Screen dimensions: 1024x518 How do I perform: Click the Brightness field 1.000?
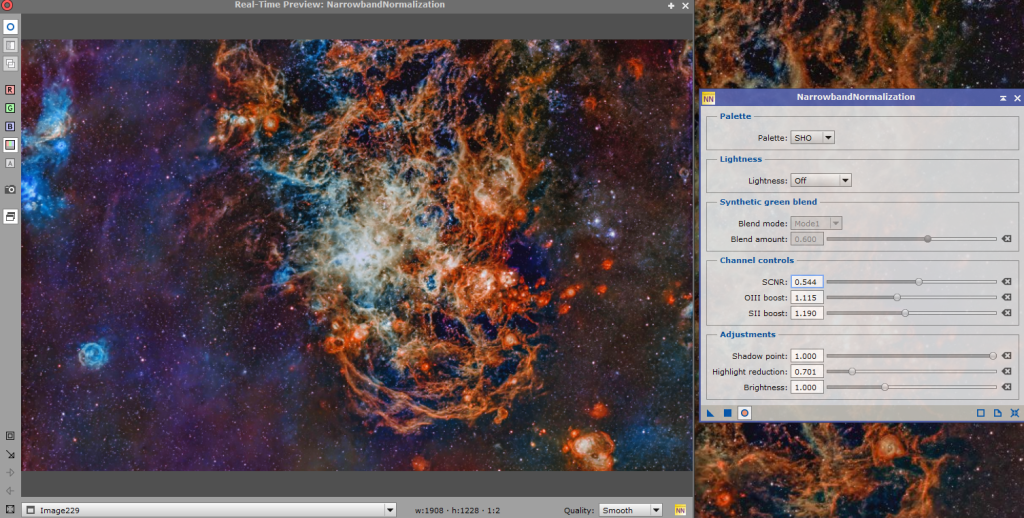[807, 387]
